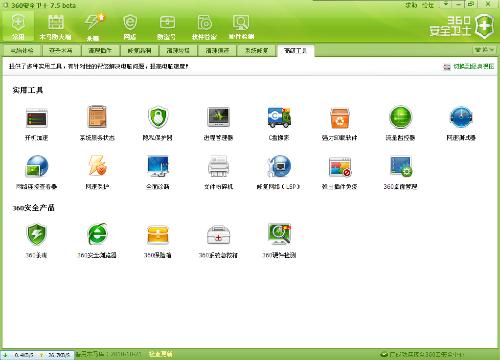Open the lightning-bolt-with-star toolbar section
The width and height of the screenshot is (500, 360).
[x=94, y=27]
